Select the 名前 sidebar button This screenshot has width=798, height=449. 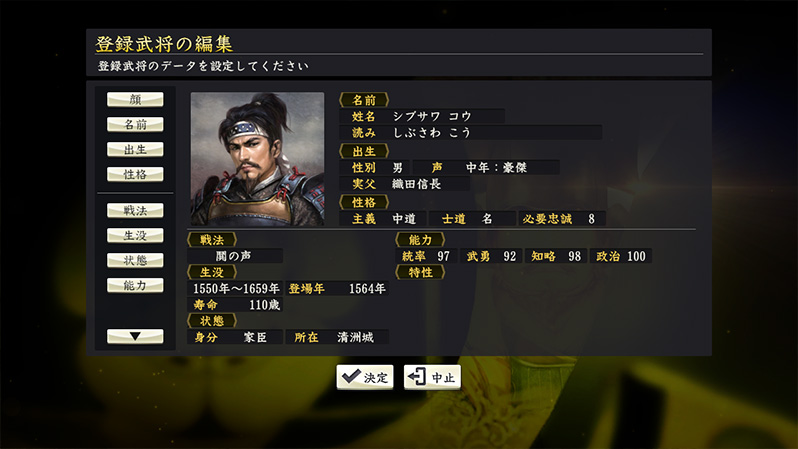[135, 124]
